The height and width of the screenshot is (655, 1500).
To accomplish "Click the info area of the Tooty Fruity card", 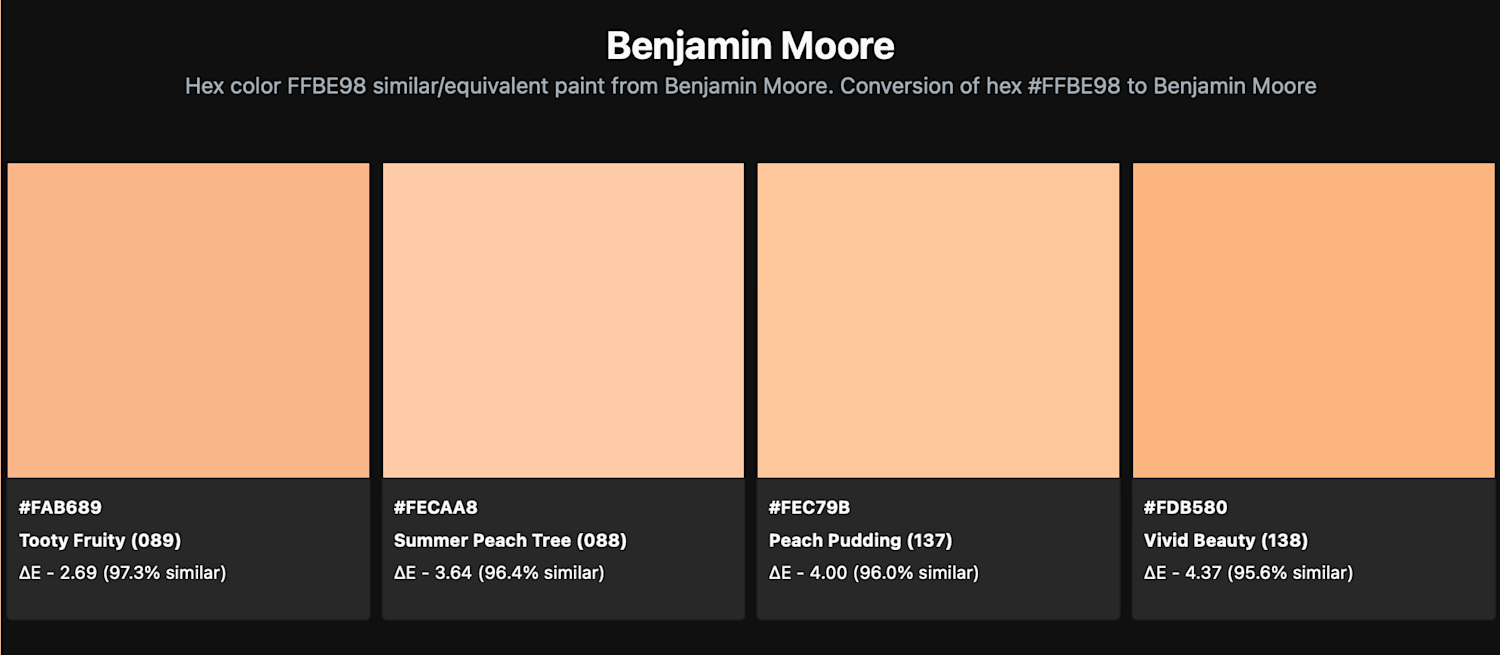I will click(x=188, y=548).
